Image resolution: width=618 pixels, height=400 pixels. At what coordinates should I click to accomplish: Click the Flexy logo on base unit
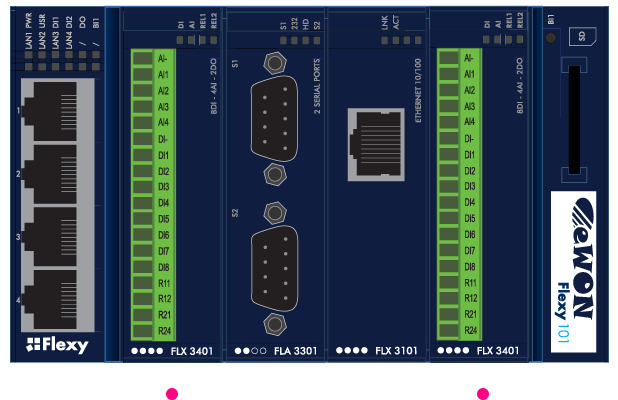click(x=57, y=345)
